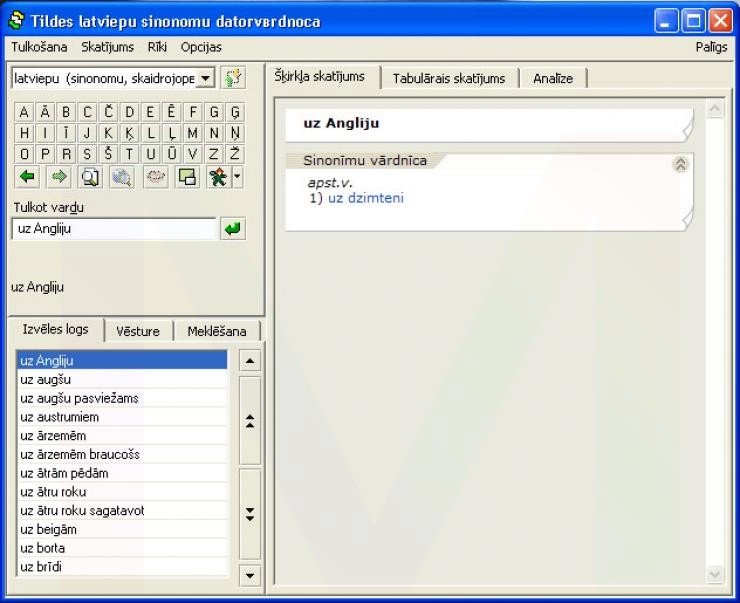The height and width of the screenshot is (603, 740).
Task: Open the latviepu dictionary selection dropdown
Action: coord(204,78)
